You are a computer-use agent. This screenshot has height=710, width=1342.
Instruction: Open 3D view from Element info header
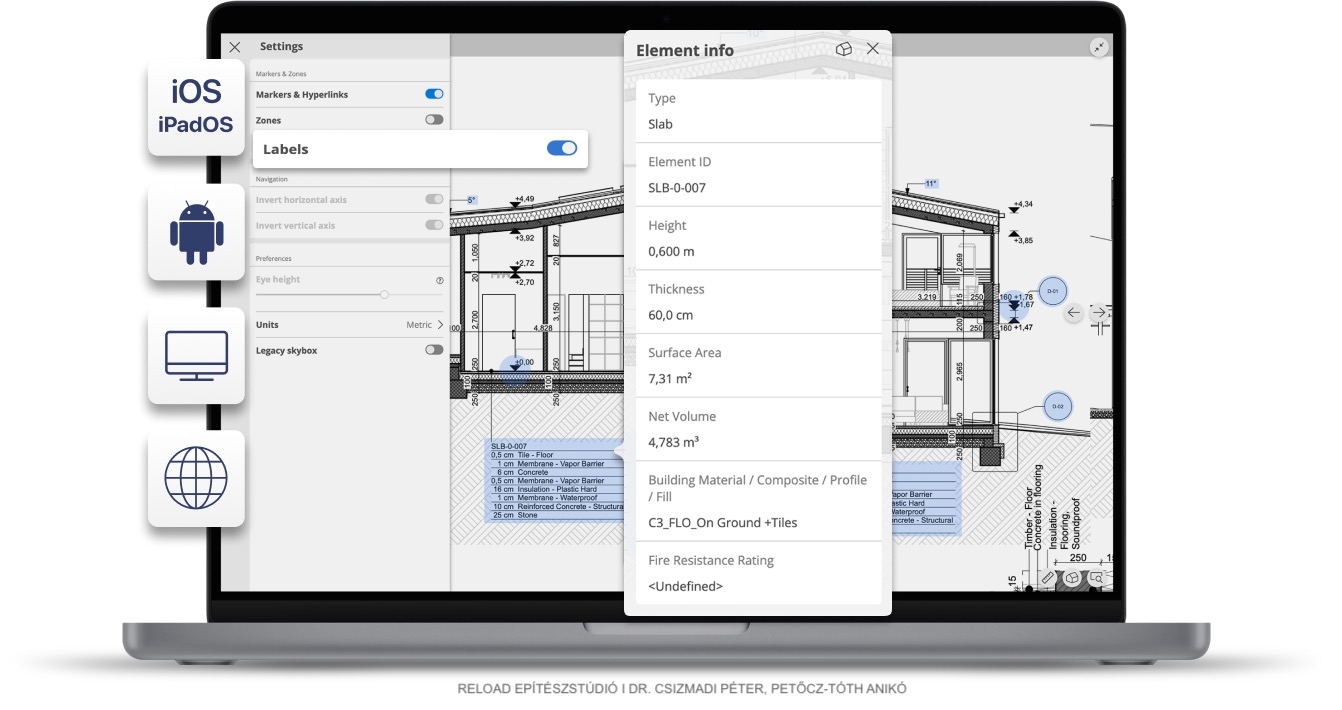(844, 49)
